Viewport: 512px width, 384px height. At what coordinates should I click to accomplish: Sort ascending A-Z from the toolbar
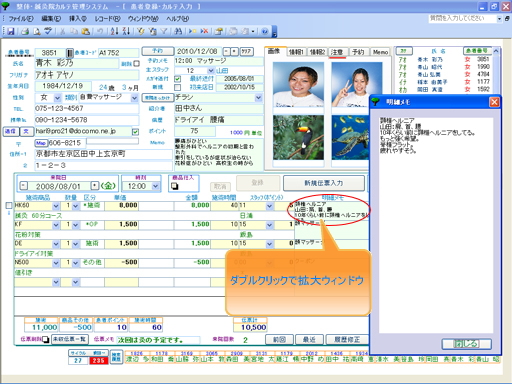click(x=114, y=31)
